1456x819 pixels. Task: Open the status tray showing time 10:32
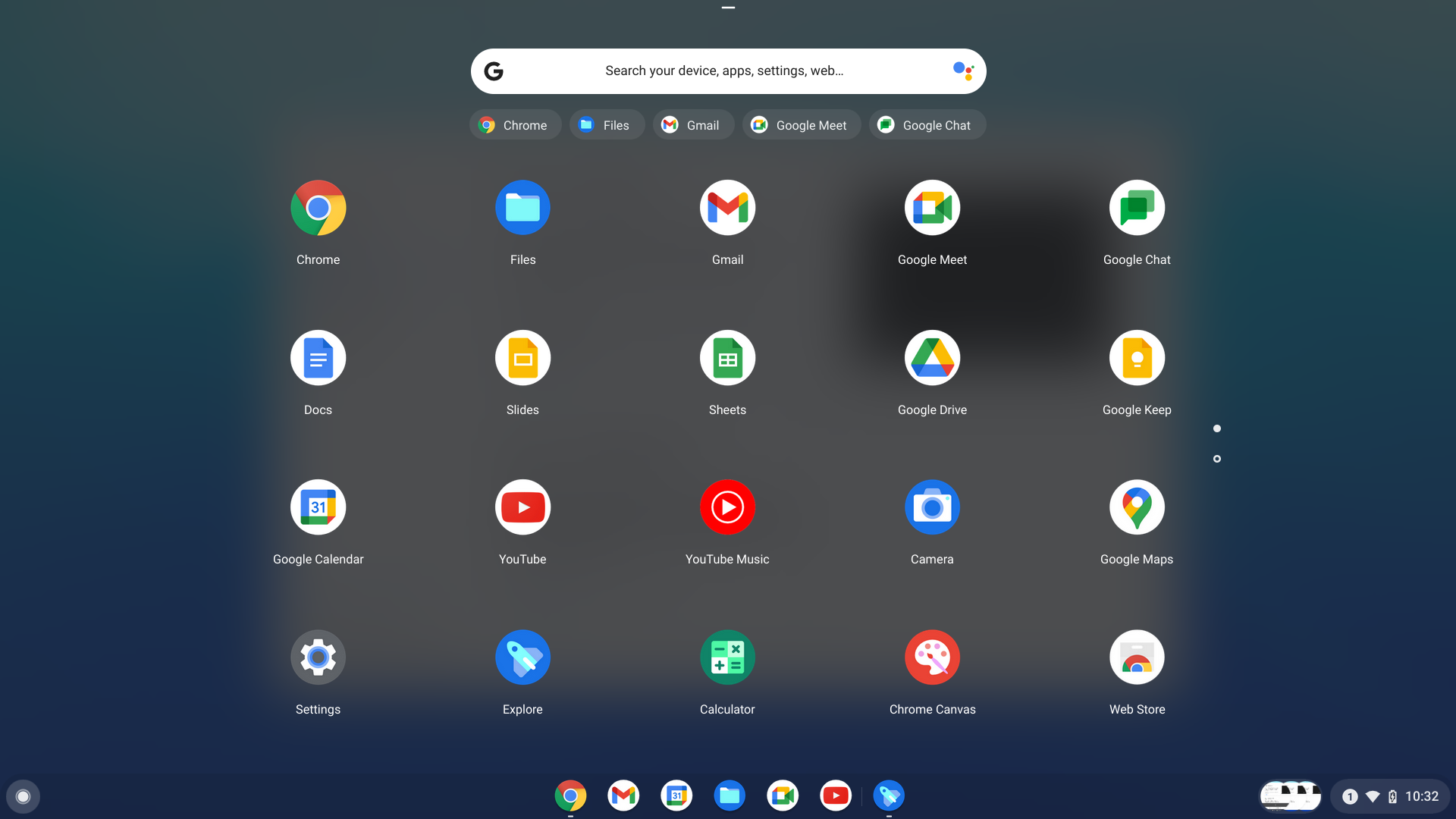pyautogui.click(x=1390, y=796)
